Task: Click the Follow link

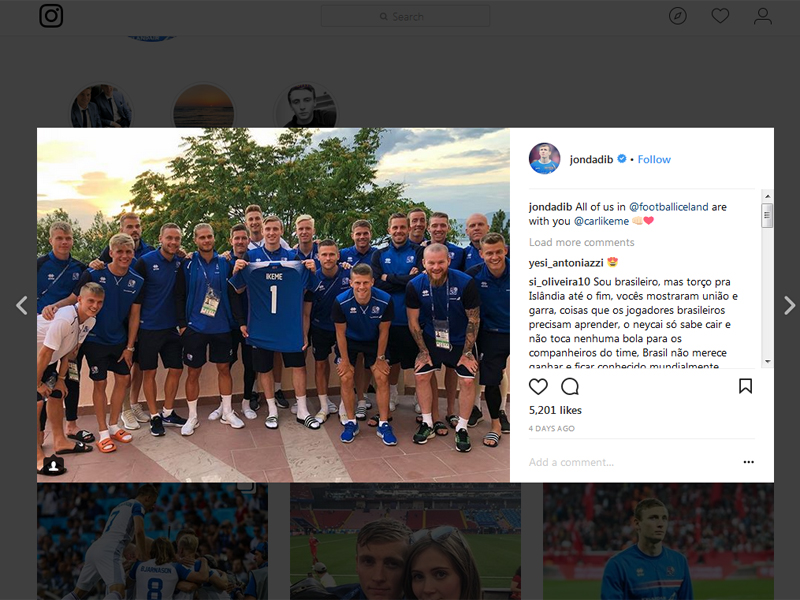Action: pos(654,160)
